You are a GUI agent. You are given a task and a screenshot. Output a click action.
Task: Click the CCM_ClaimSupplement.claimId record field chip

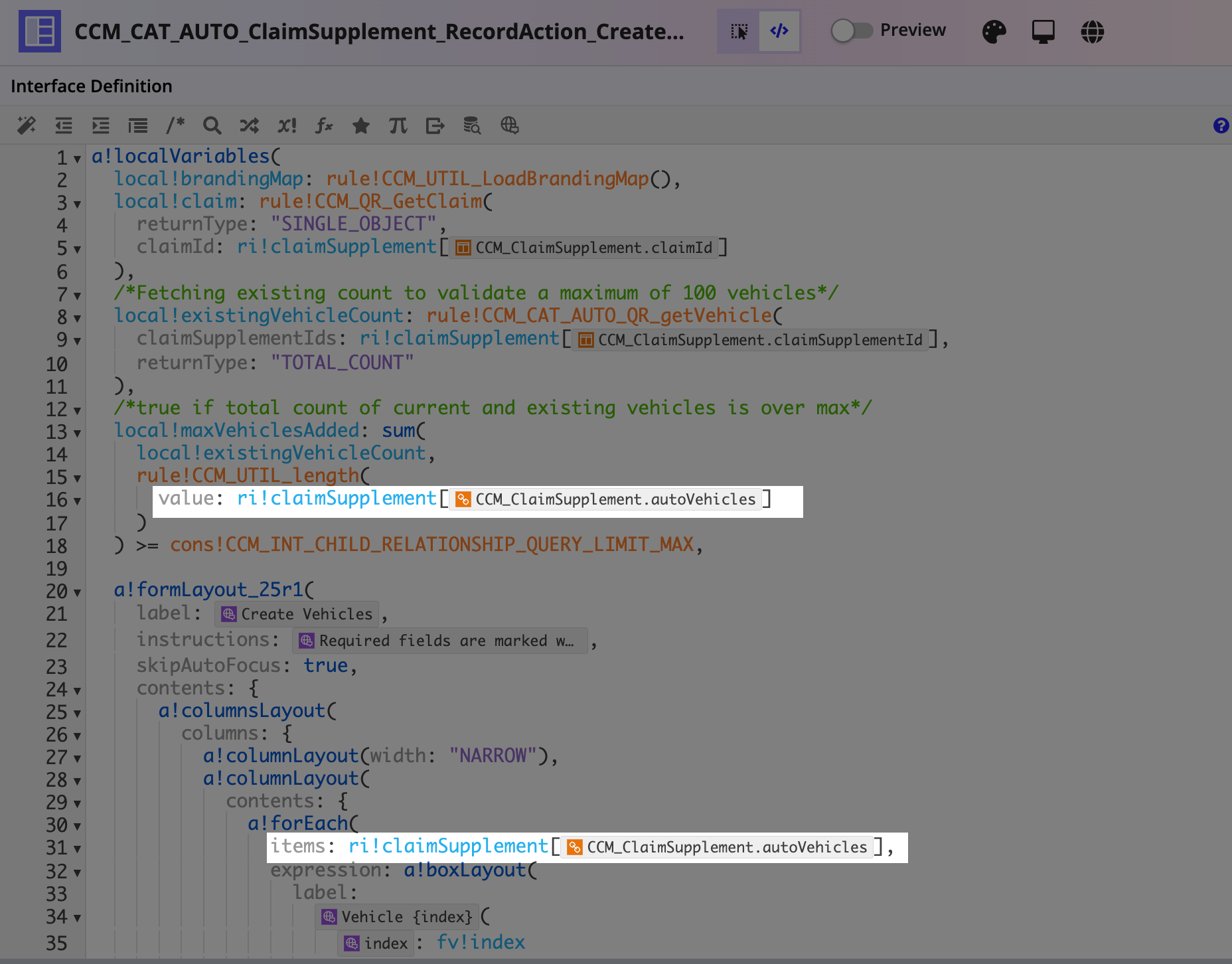coord(584,248)
